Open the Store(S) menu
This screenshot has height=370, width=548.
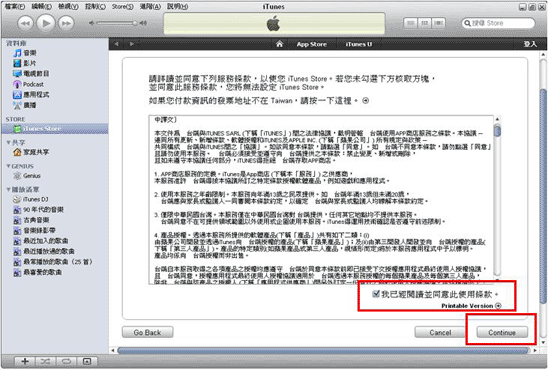123,7
